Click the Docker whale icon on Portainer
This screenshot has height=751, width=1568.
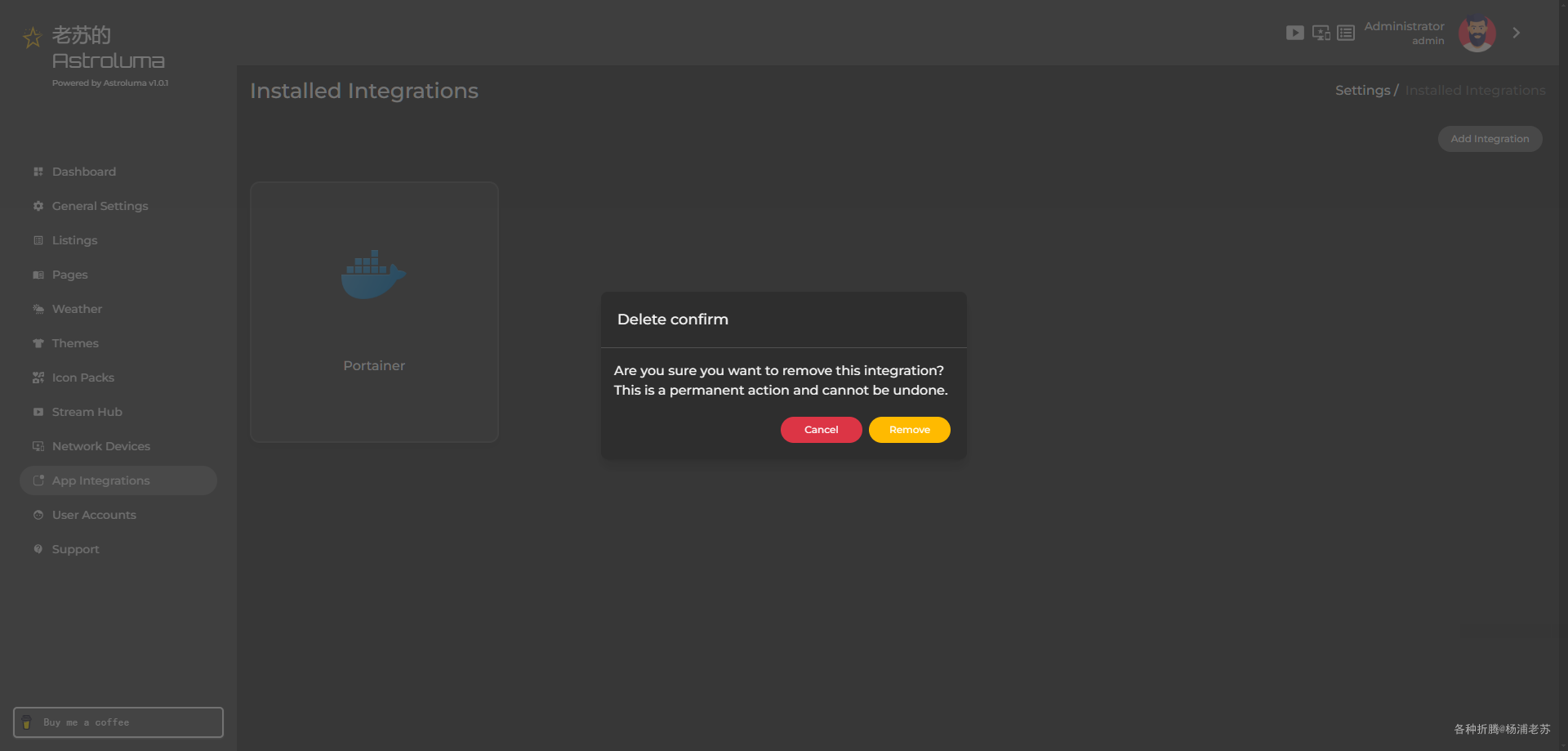point(373,275)
